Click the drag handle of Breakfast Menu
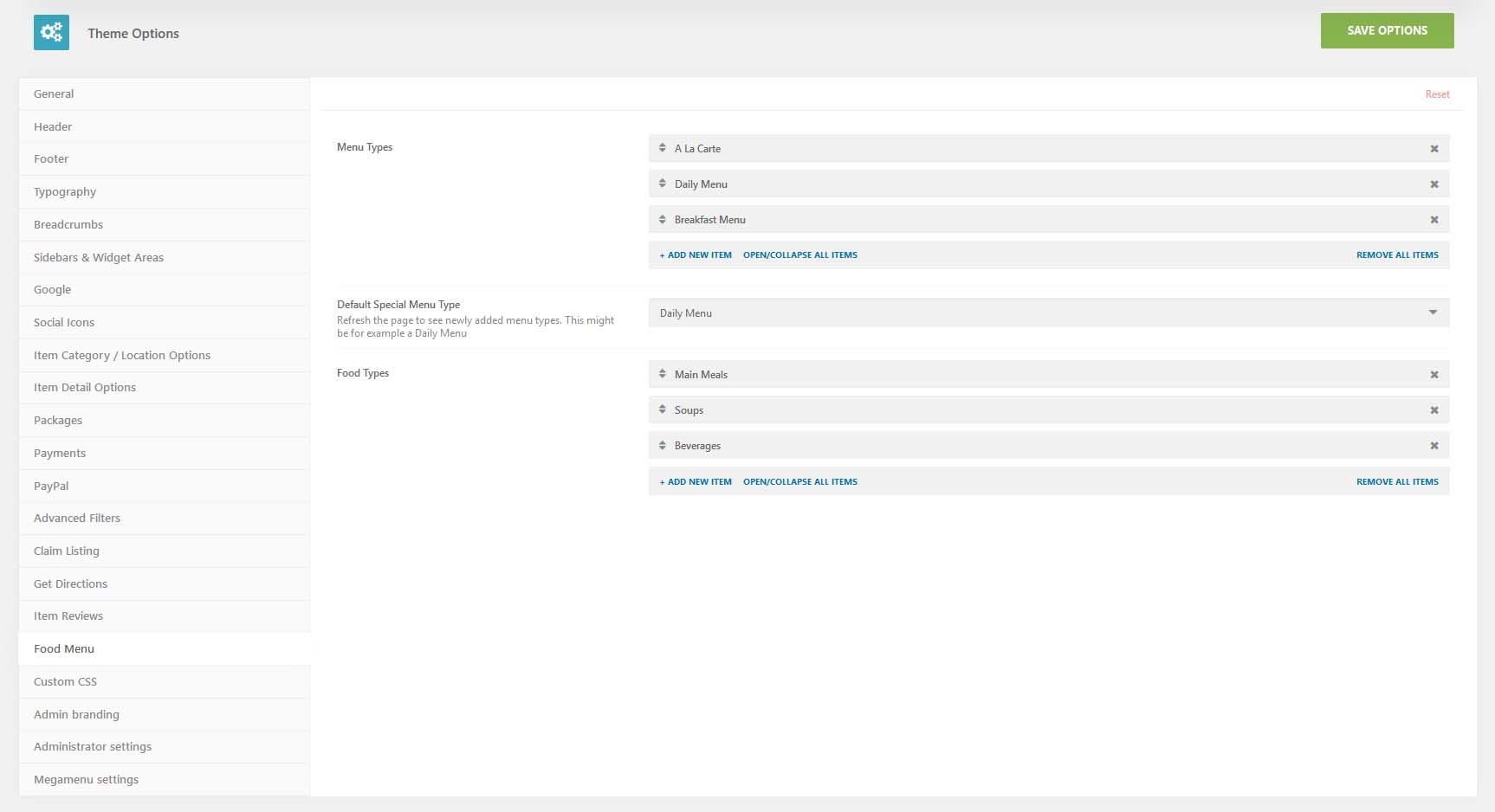 (x=663, y=219)
